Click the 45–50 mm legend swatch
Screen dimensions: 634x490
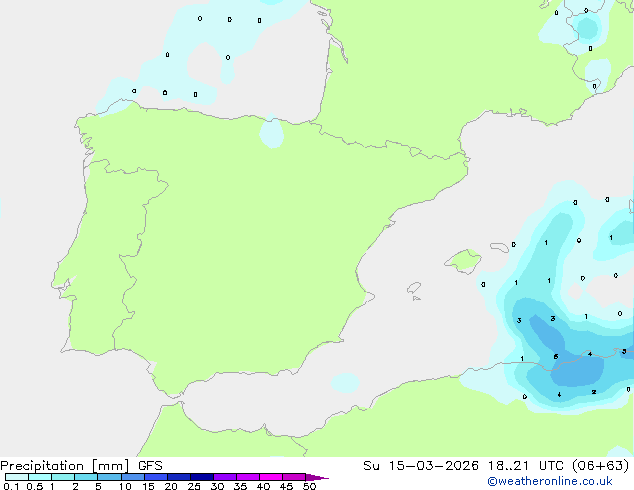(294, 477)
